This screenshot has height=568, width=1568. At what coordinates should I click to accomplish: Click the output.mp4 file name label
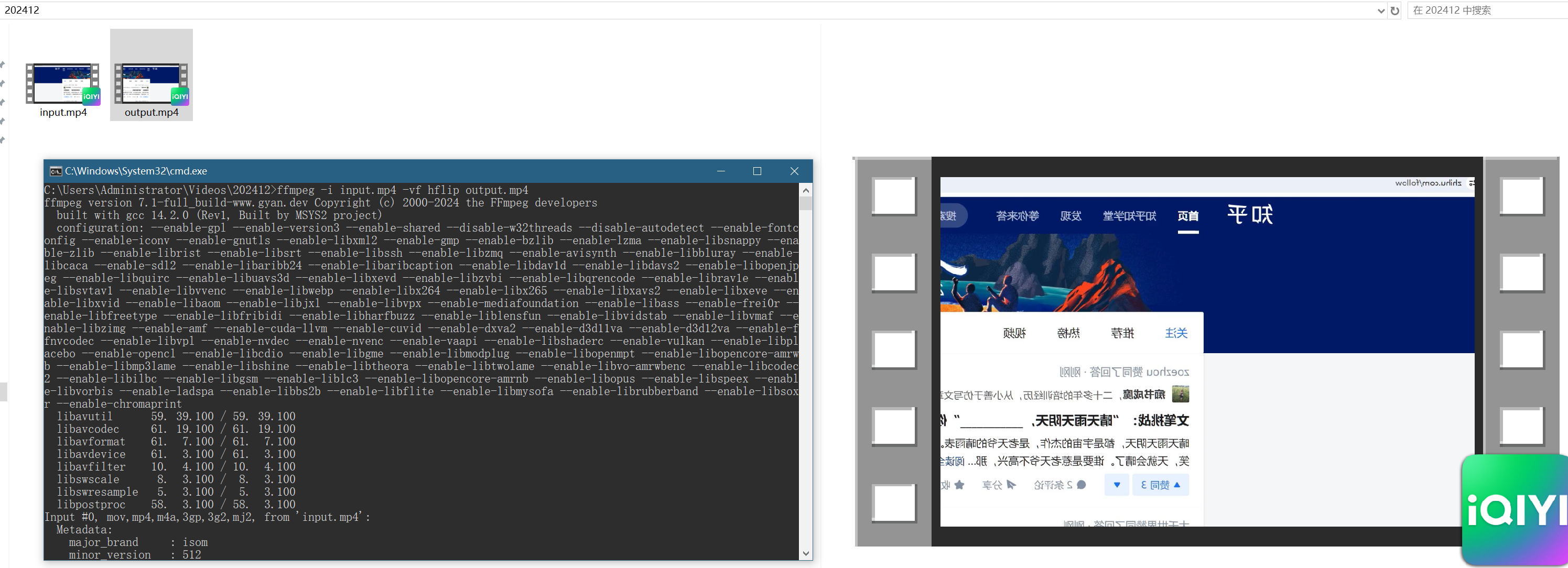click(x=152, y=113)
